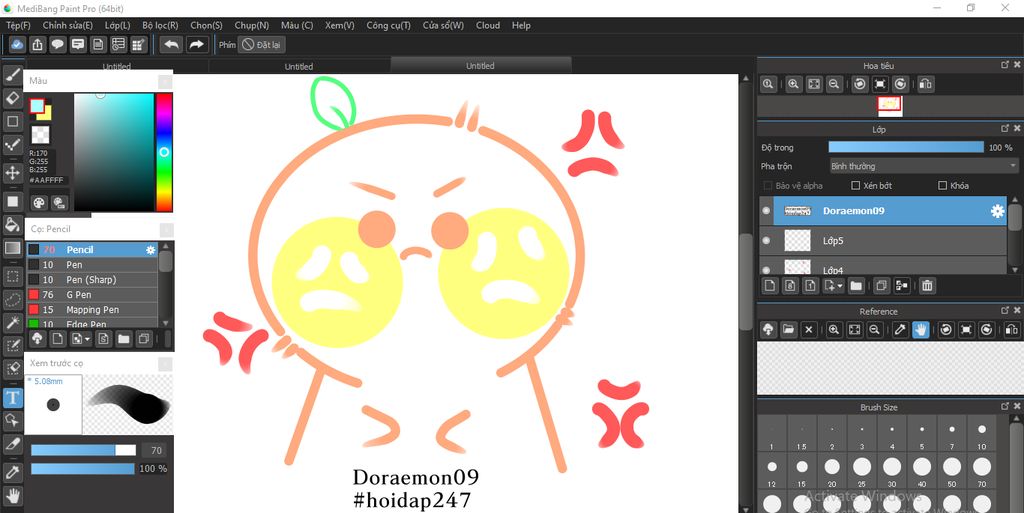Click the canvas vertical scrollbar

pos(745,283)
